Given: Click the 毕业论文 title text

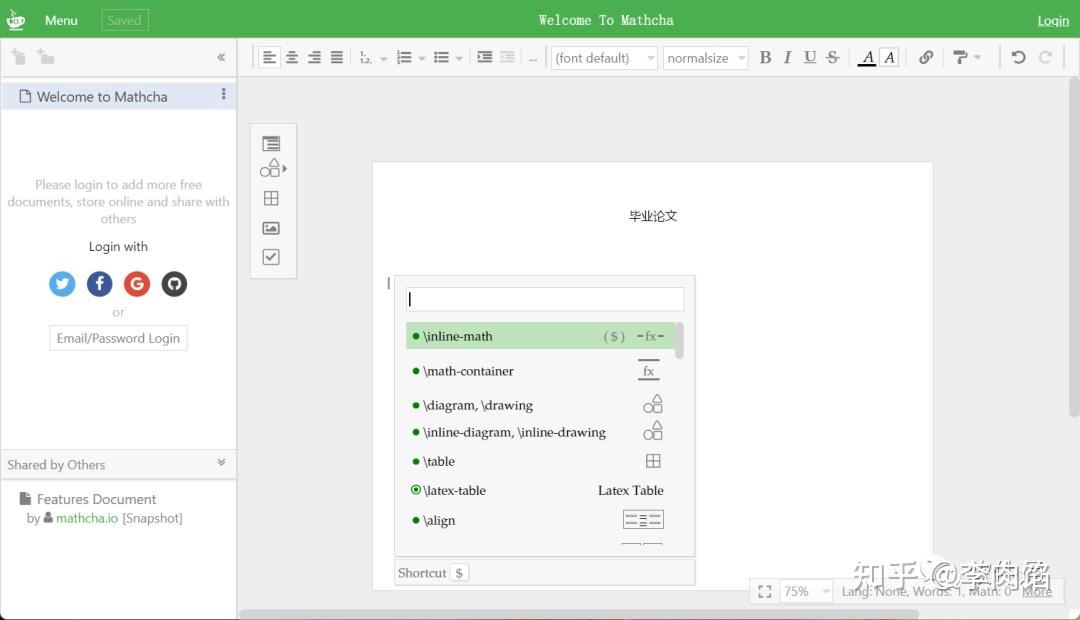Looking at the screenshot, I should coord(653,216).
